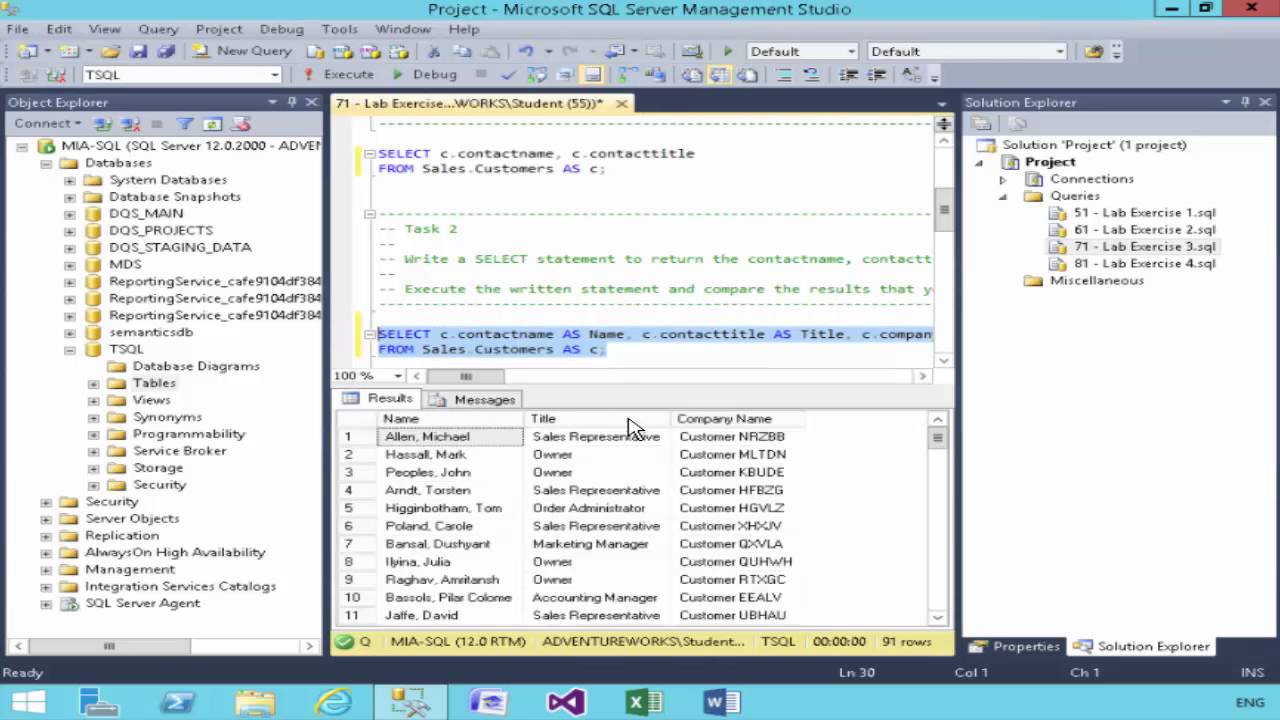Screen dimensions: 1280x720
Task: Click the New Query toolbar button
Action: (243, 51)
